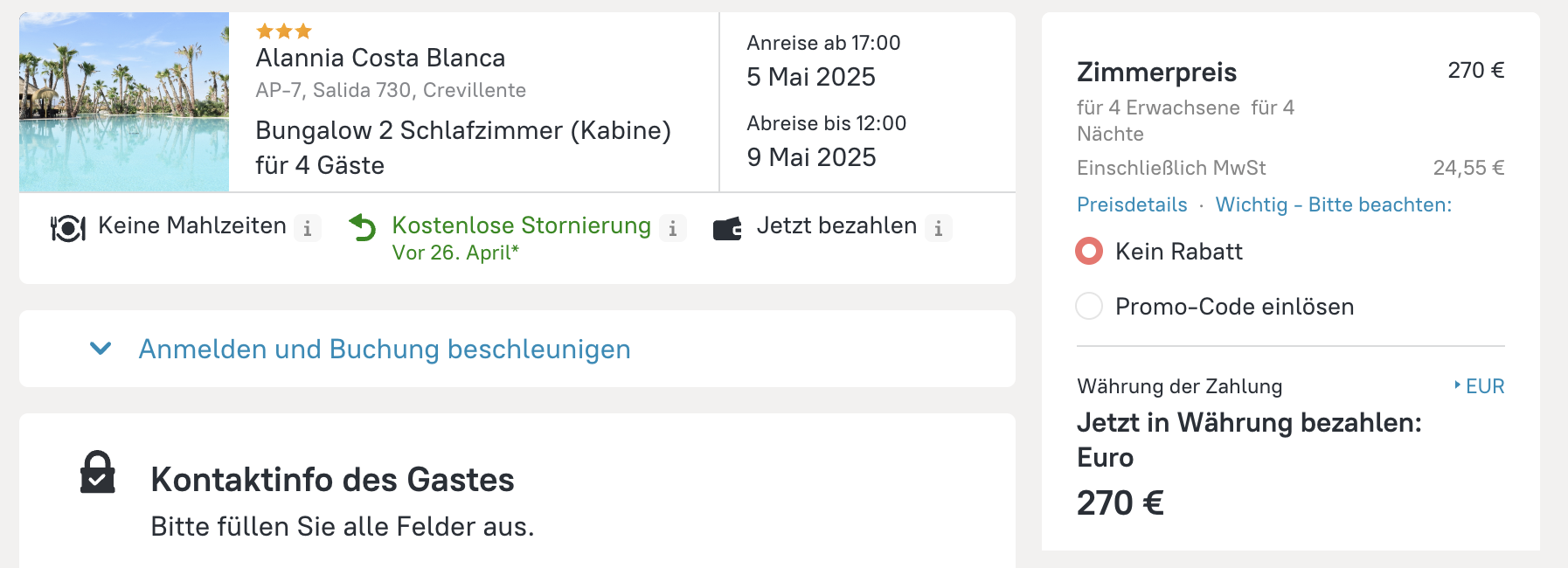Open the EUR currency selector
The image size is (1568, 568).
pos(1480,386)
